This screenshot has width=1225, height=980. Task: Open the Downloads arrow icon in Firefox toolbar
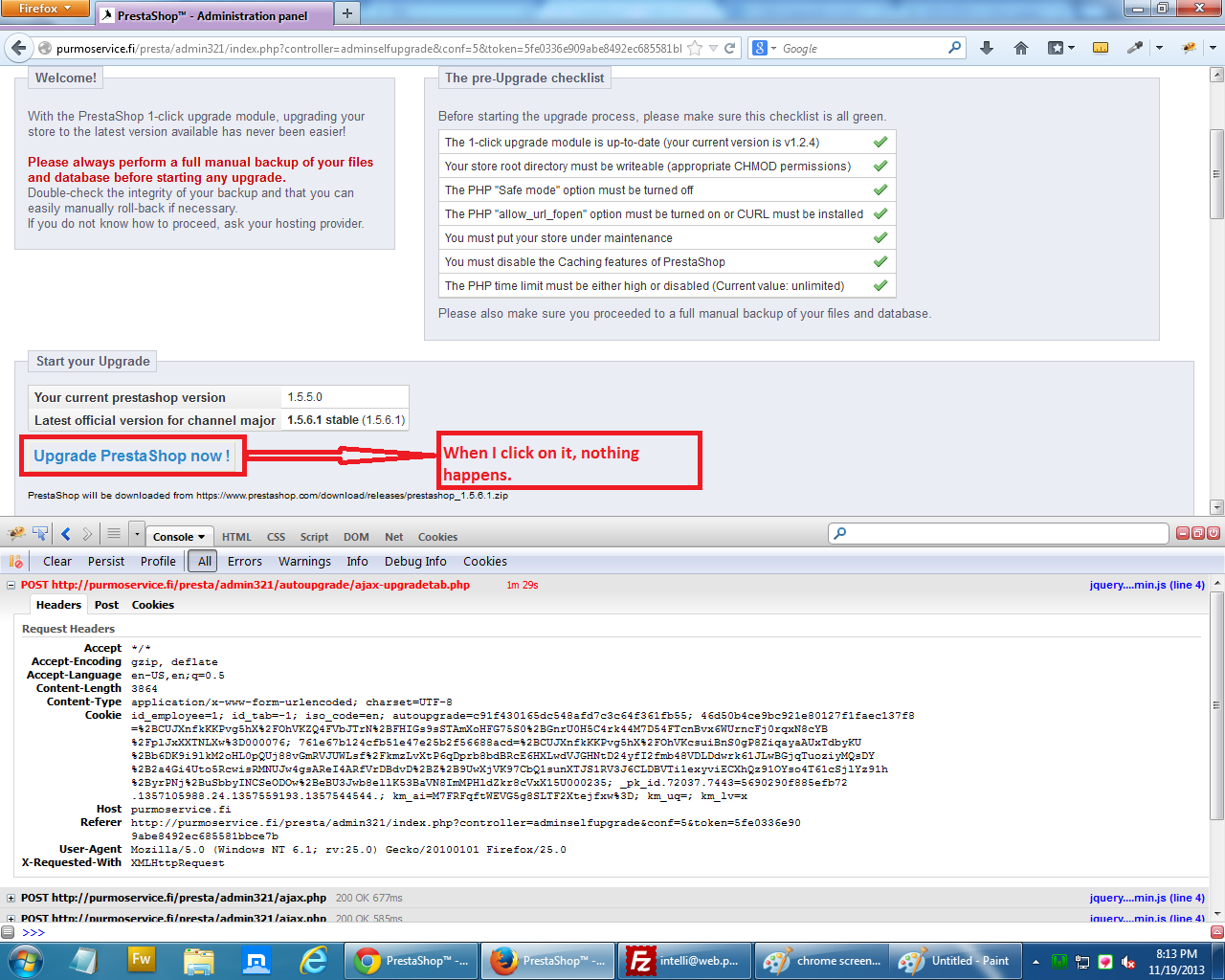987,48
